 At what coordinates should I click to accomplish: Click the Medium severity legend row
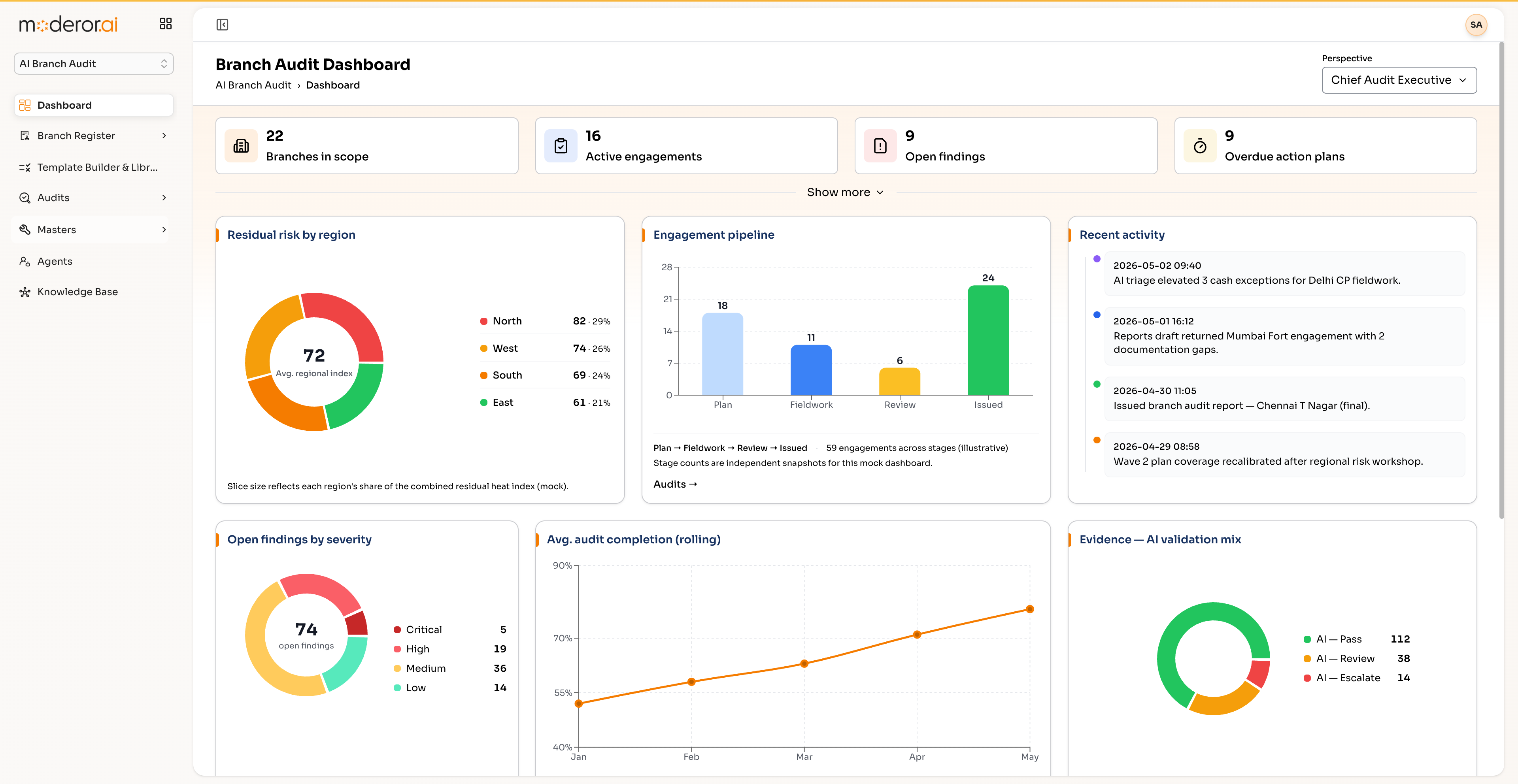pos(449,669)
